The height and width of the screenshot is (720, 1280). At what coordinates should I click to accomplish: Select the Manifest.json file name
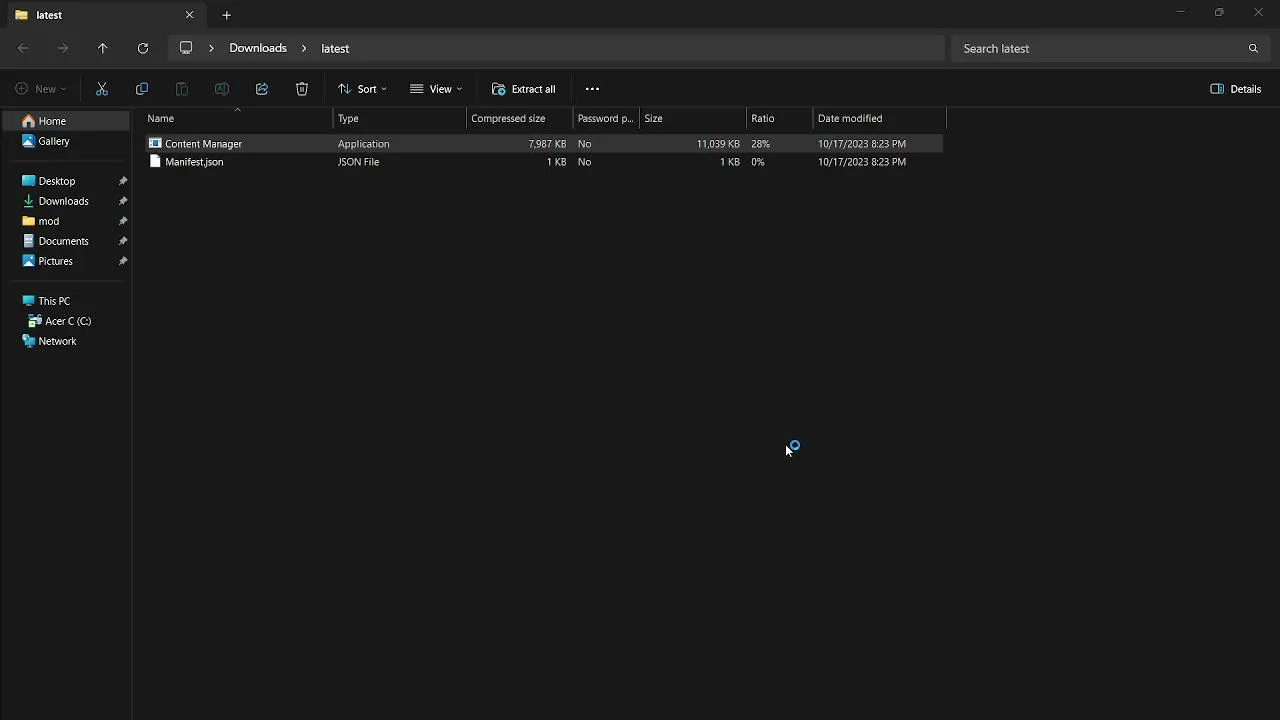194,162
